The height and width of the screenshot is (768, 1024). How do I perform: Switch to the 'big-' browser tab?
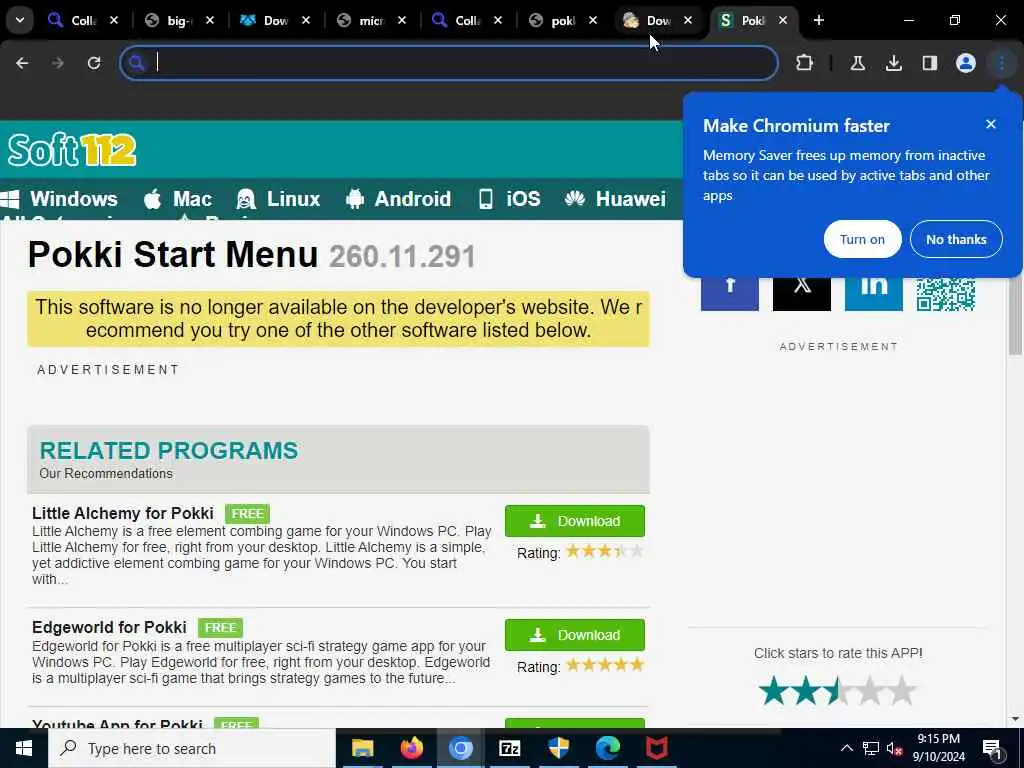click(170, 21)
